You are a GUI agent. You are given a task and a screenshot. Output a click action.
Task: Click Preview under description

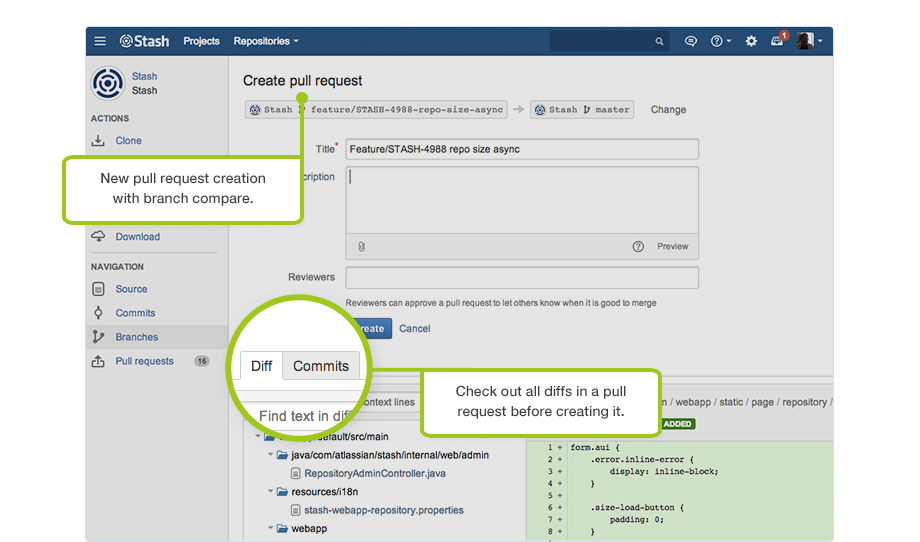672,246
